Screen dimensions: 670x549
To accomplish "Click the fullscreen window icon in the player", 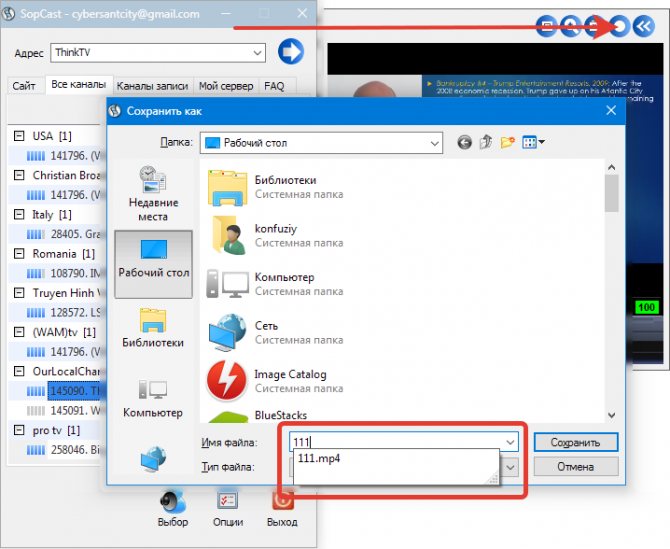I will click(x=547, y=26).
